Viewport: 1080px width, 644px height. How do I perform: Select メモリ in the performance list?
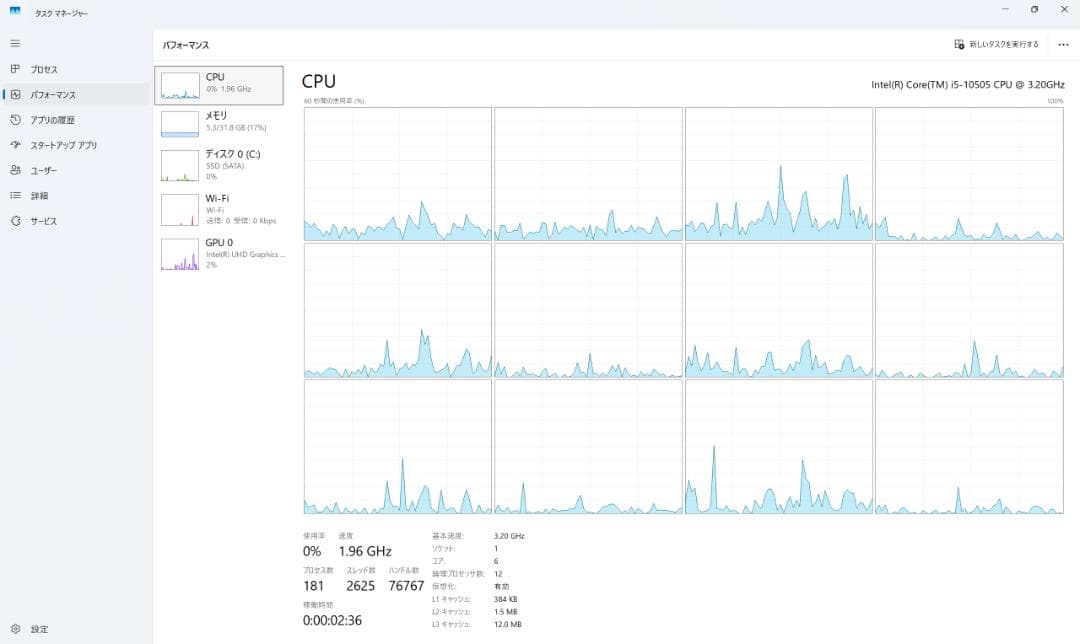pyautogui.click(x=219, y=122)
